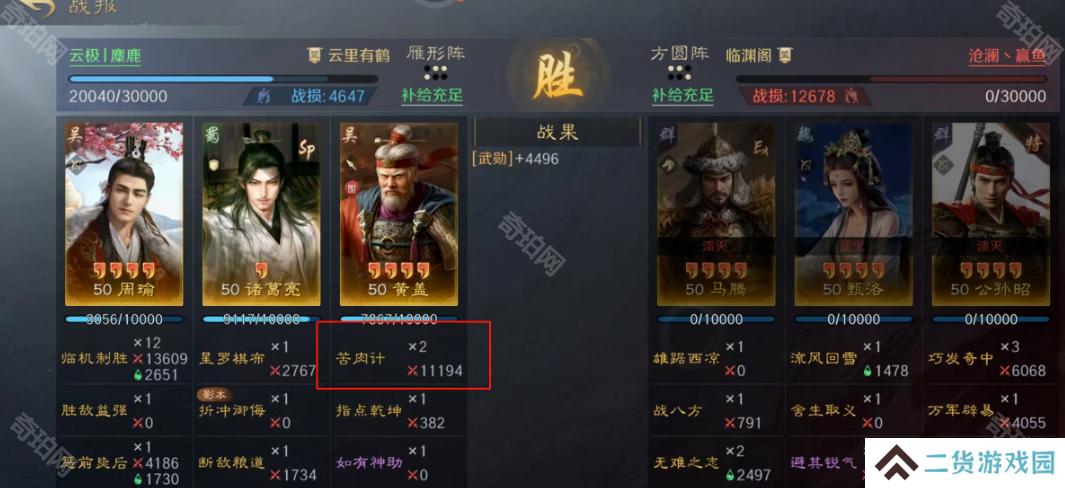Click the Sp badge on 诸葛亮 card
The height and width of the screenshot is (488, 1065).
(x=306, y=151)
